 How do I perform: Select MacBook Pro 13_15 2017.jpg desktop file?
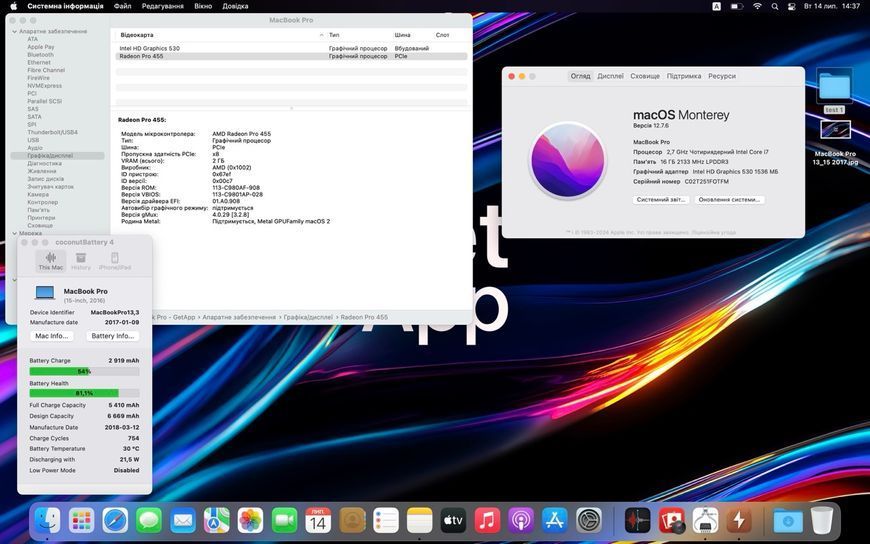pos(835,143)
